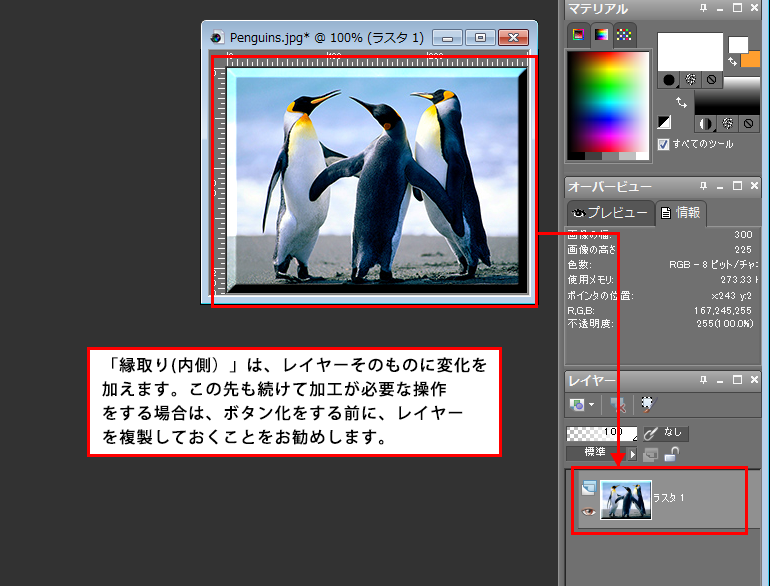Close the オーバービュー palette
Screen dimensions: 770x586
pos(754,186)
